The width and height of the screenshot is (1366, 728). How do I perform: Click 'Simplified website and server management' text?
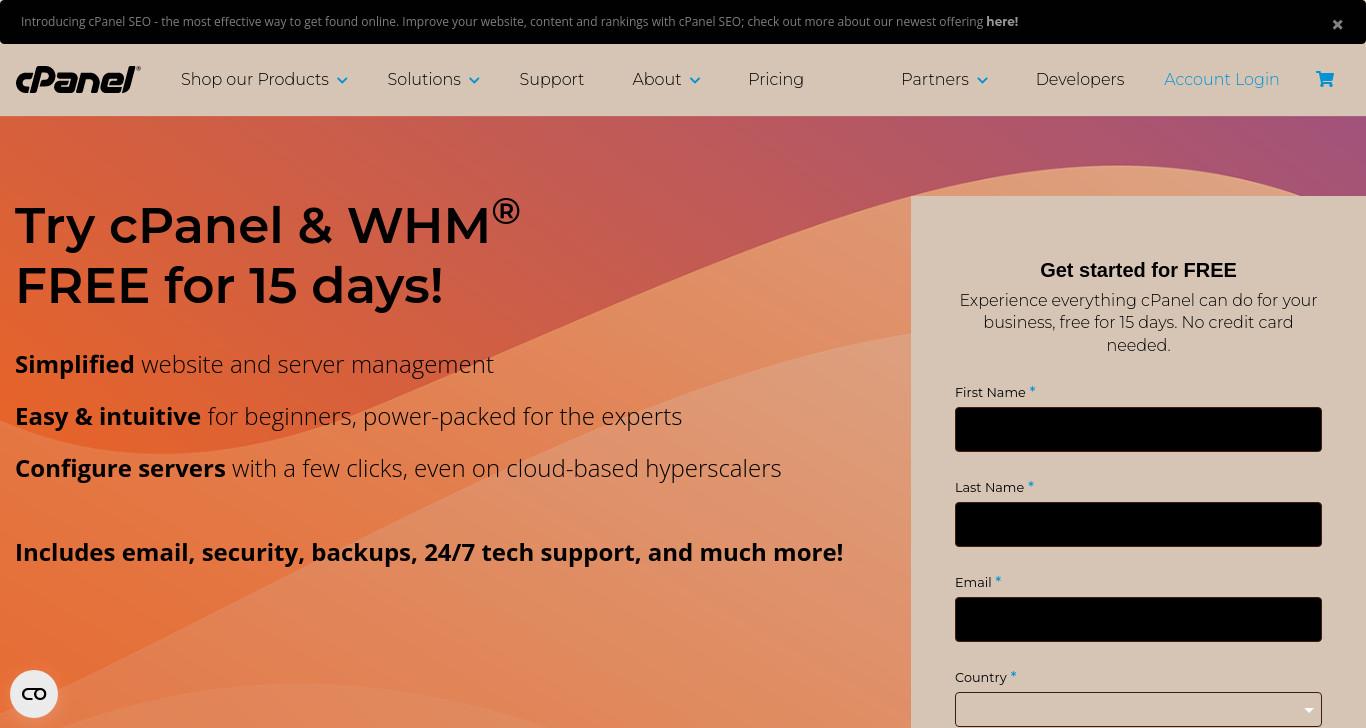(254, 364)
